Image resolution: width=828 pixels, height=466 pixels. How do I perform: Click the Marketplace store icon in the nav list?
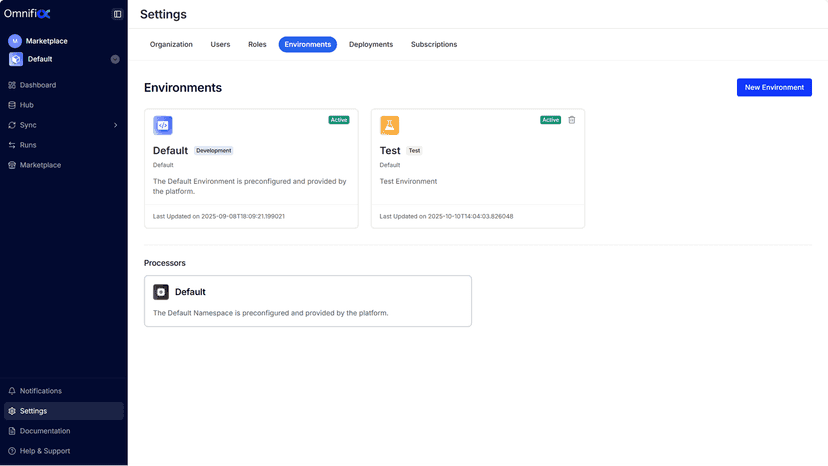(x=12, y=165)
